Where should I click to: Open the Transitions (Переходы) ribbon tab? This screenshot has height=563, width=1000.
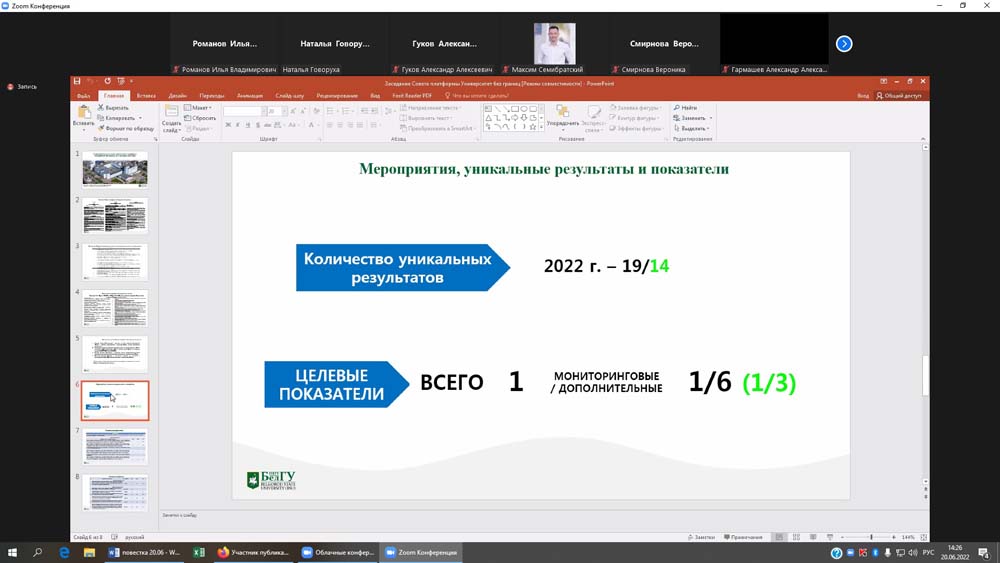[x=212, y=96]
